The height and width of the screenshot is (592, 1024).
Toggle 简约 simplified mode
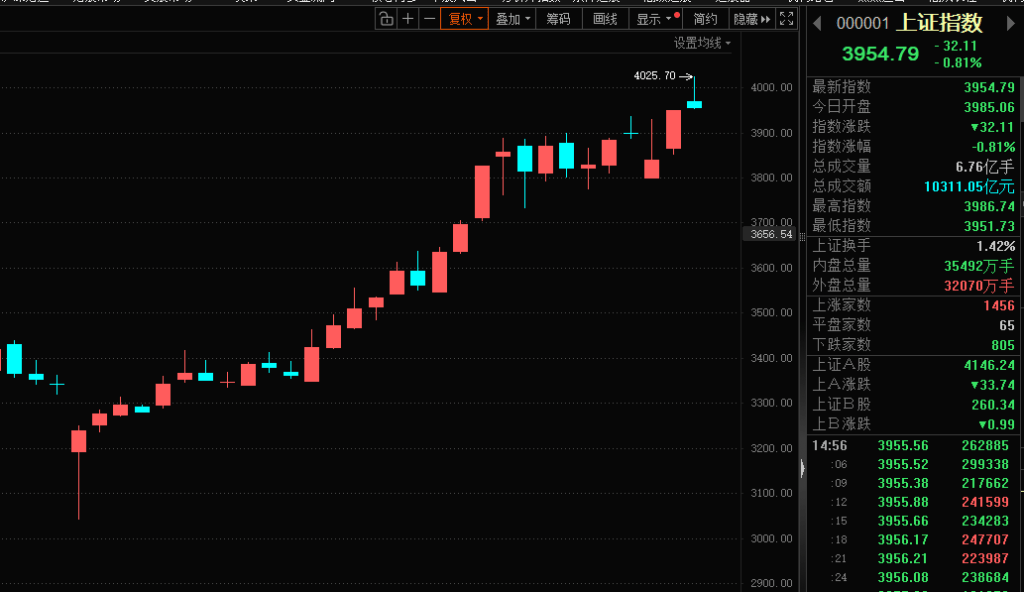point(705,19)
